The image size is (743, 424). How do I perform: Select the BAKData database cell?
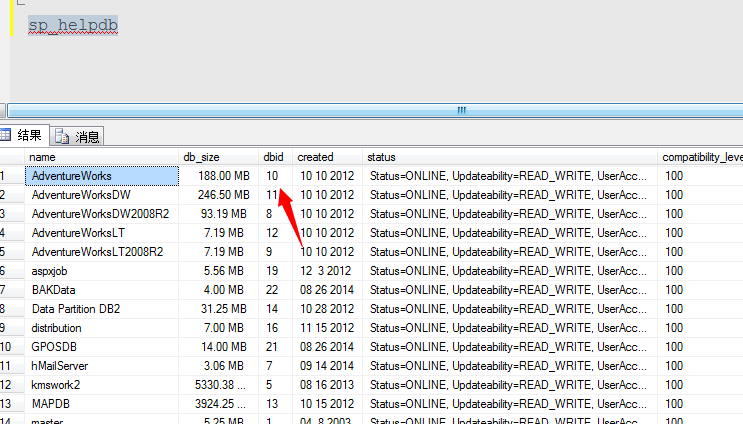pos(102,290)
